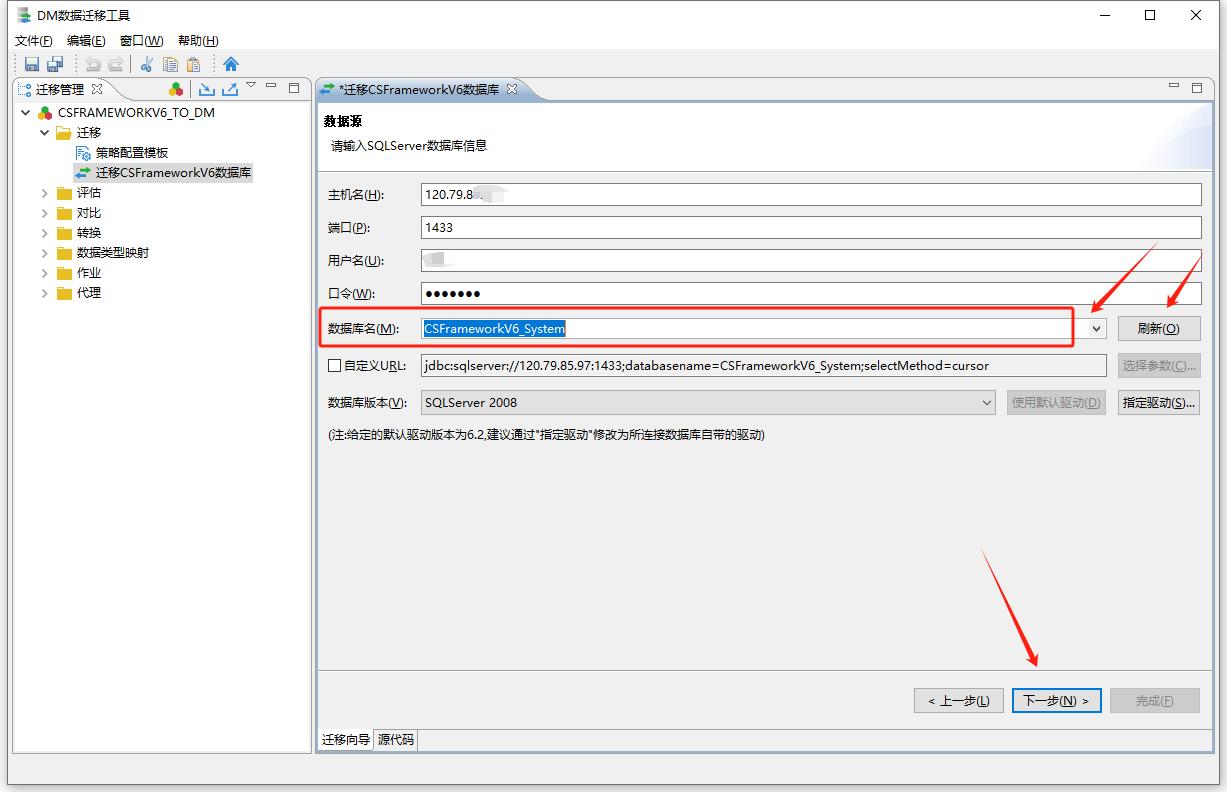Maximize the editor area
This screenshot has width=1227, height=792.
1196,88
